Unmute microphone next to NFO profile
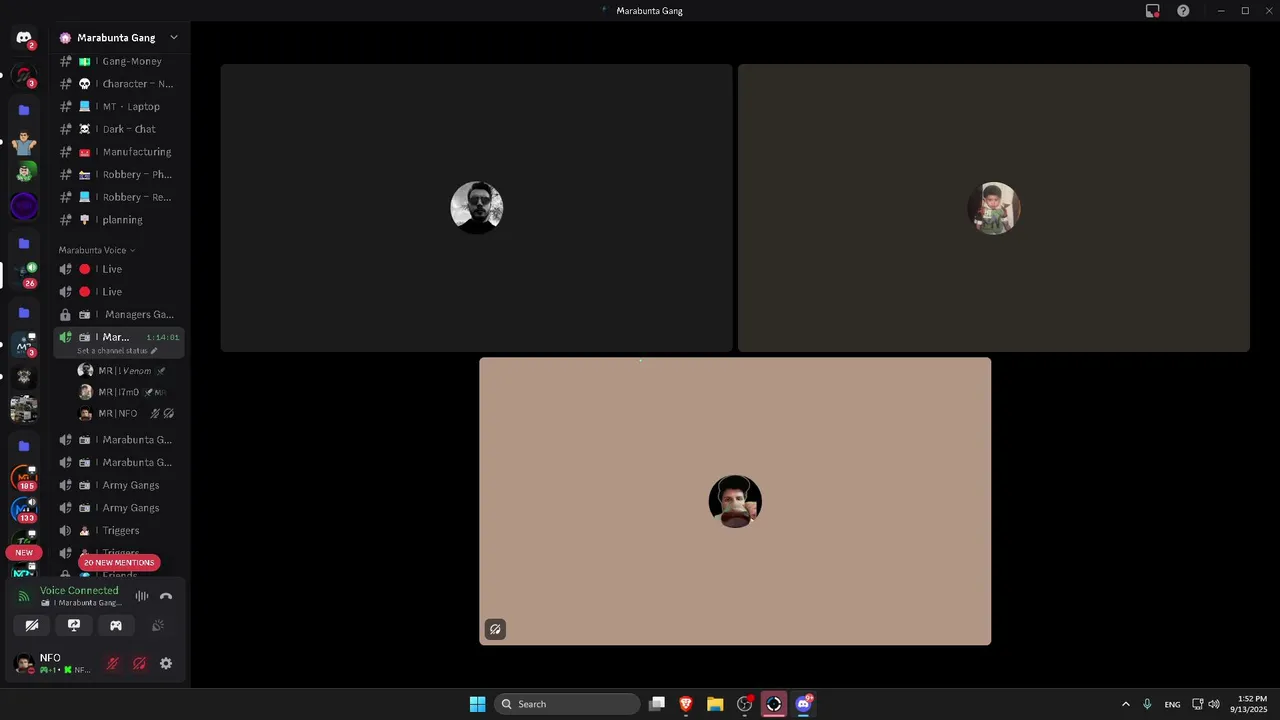 click(113, 663)
